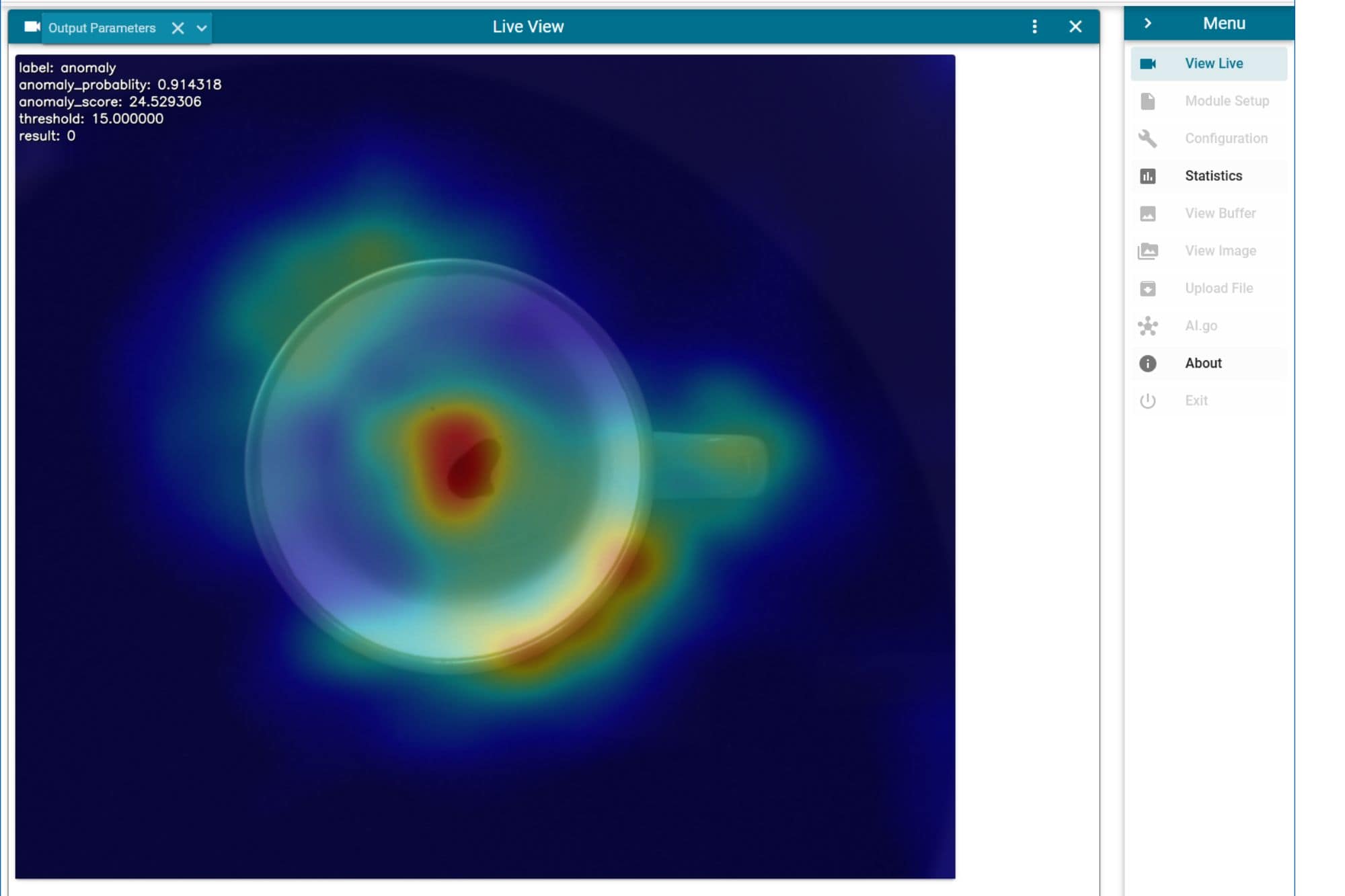Screen dimensions: 1345x896
Task: Click the View Live camera icon
Action: pyautogui.click(x=1147, y=64)
